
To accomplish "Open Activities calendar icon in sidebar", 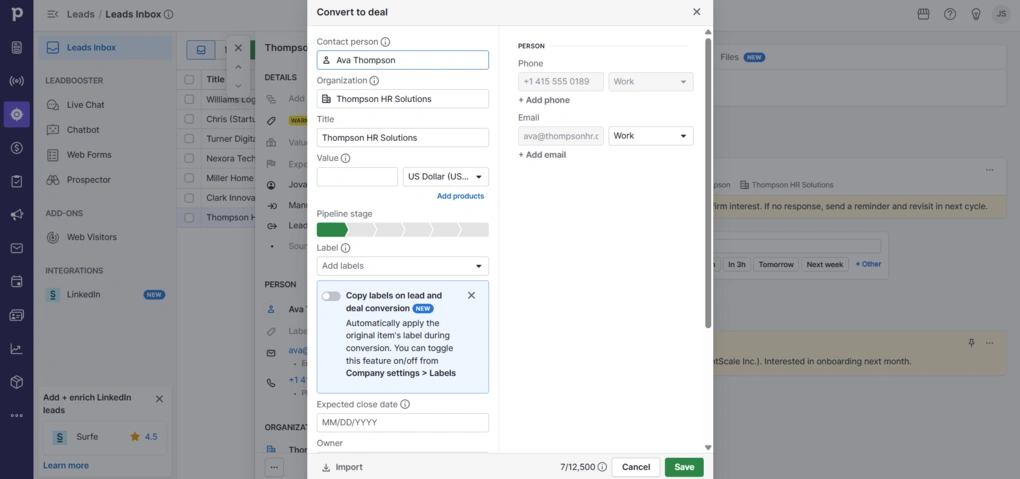I will [x=17, y=282].
